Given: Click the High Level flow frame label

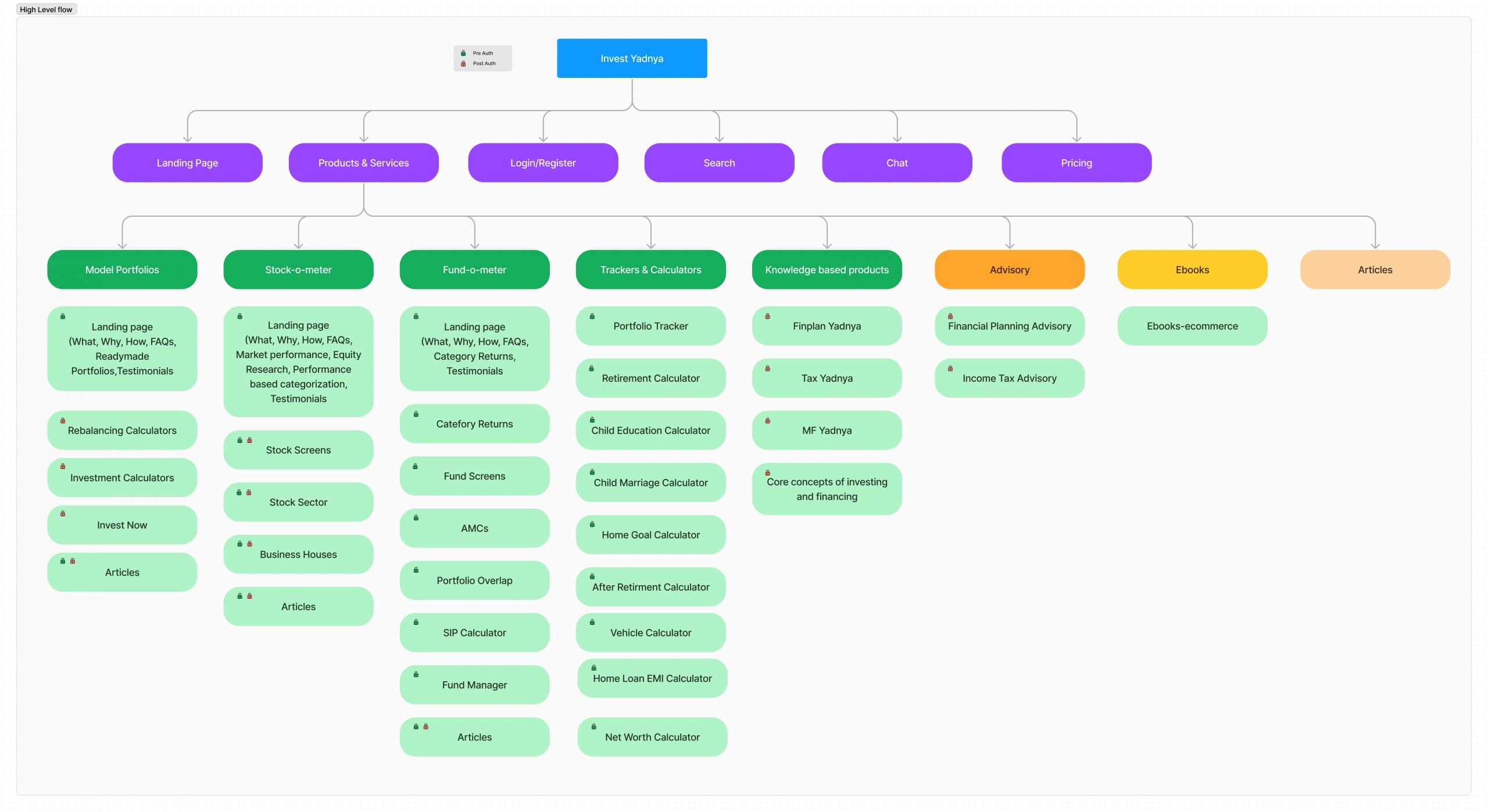Looking at the screenshot, I should [x=46, y=9].
